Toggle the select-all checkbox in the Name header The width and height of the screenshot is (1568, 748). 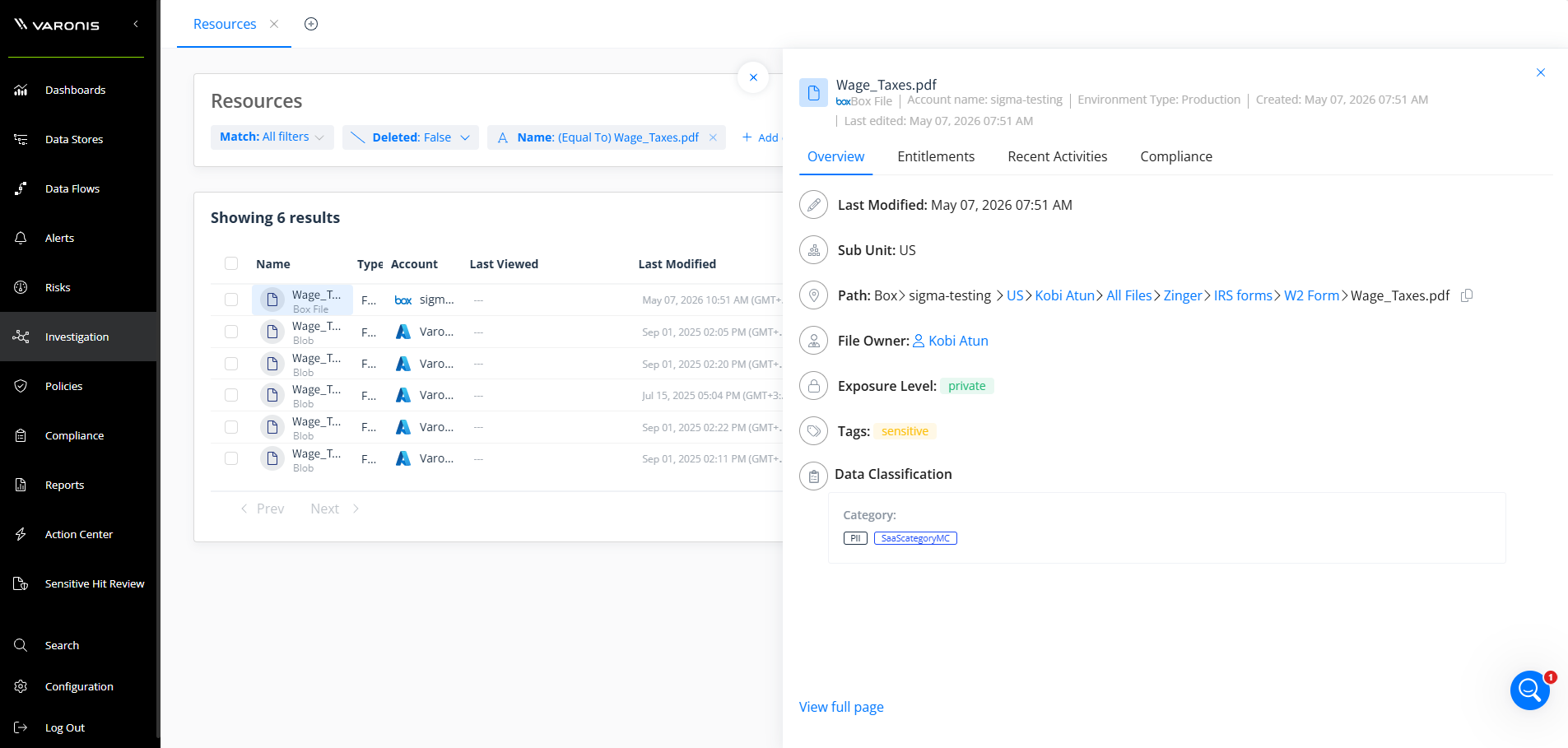tap(231, 263)
